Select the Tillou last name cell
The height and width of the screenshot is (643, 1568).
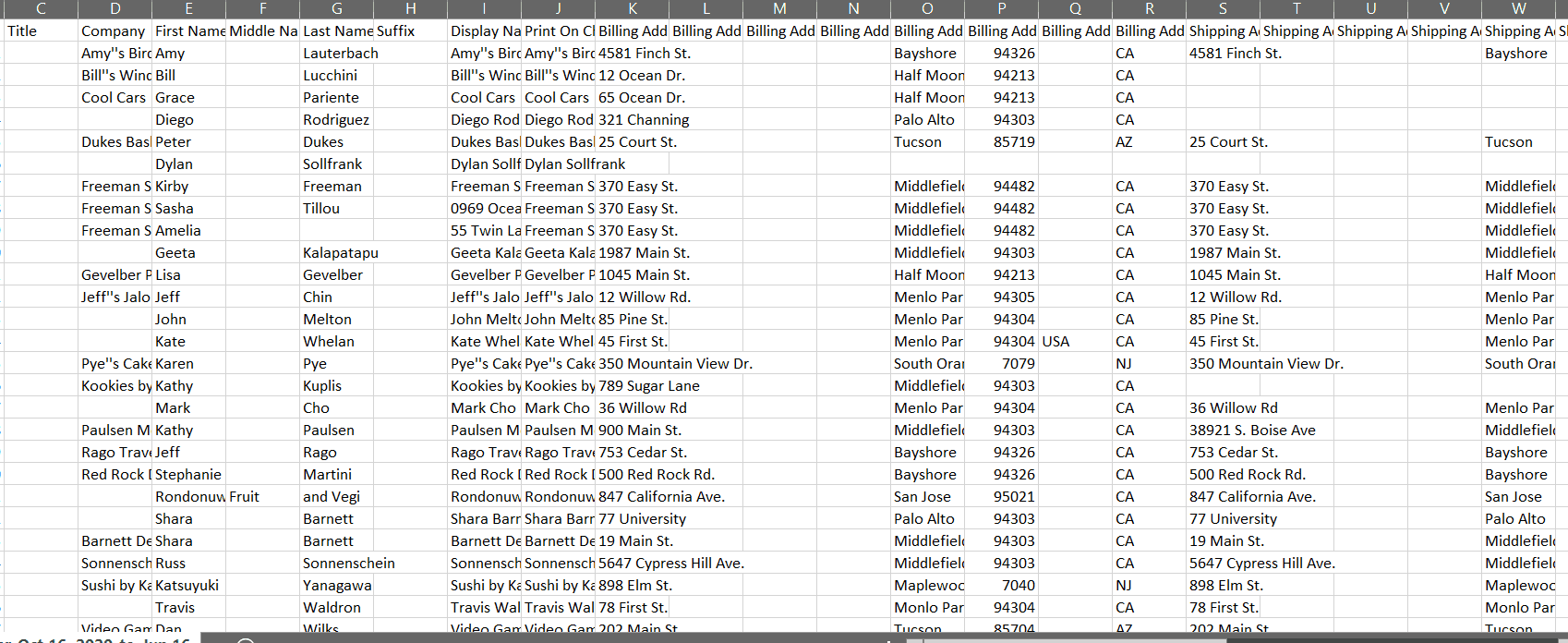click(x=337, y=208)
